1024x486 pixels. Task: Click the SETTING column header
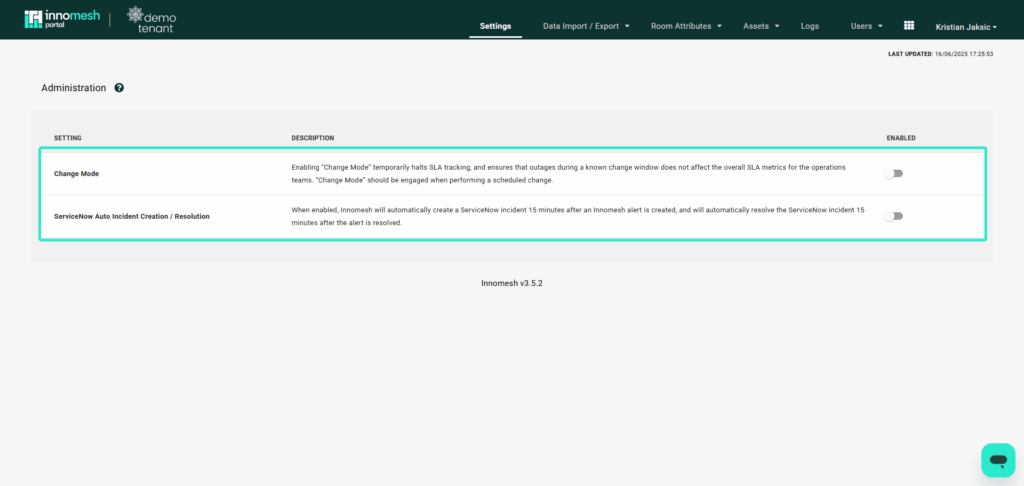(x=67, y=138)
